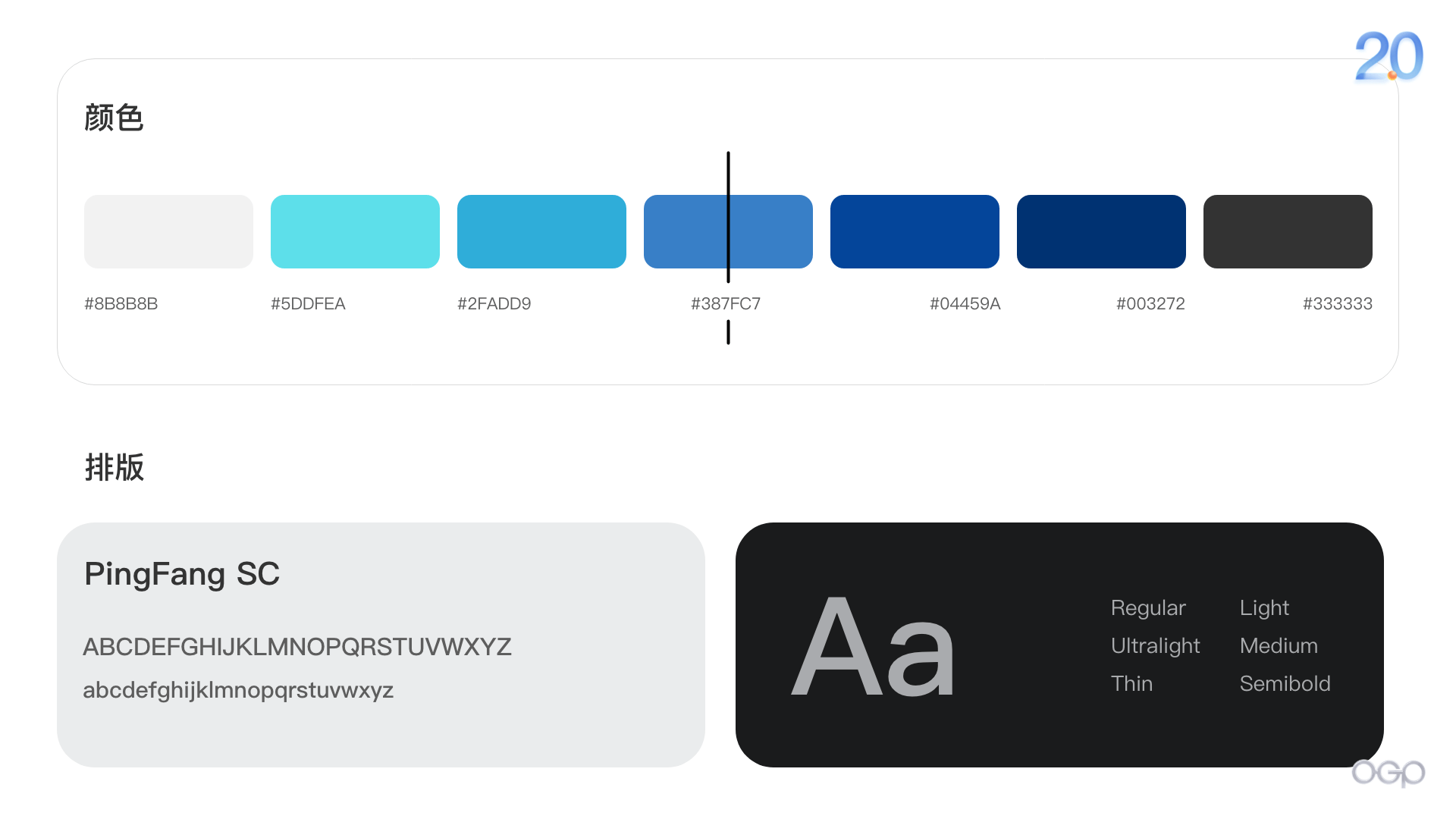Select the light gray color swatch
1456x819 pixels.
[168, 231]
